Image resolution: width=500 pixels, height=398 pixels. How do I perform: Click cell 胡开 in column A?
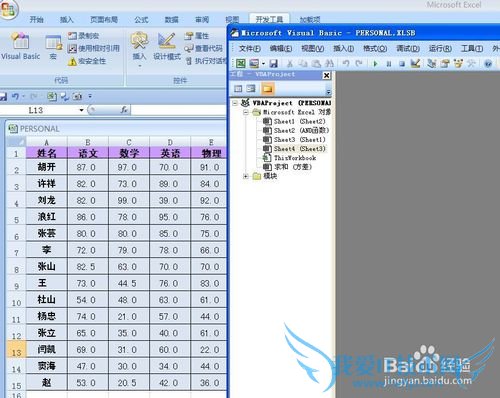click(x=47, y=167)
